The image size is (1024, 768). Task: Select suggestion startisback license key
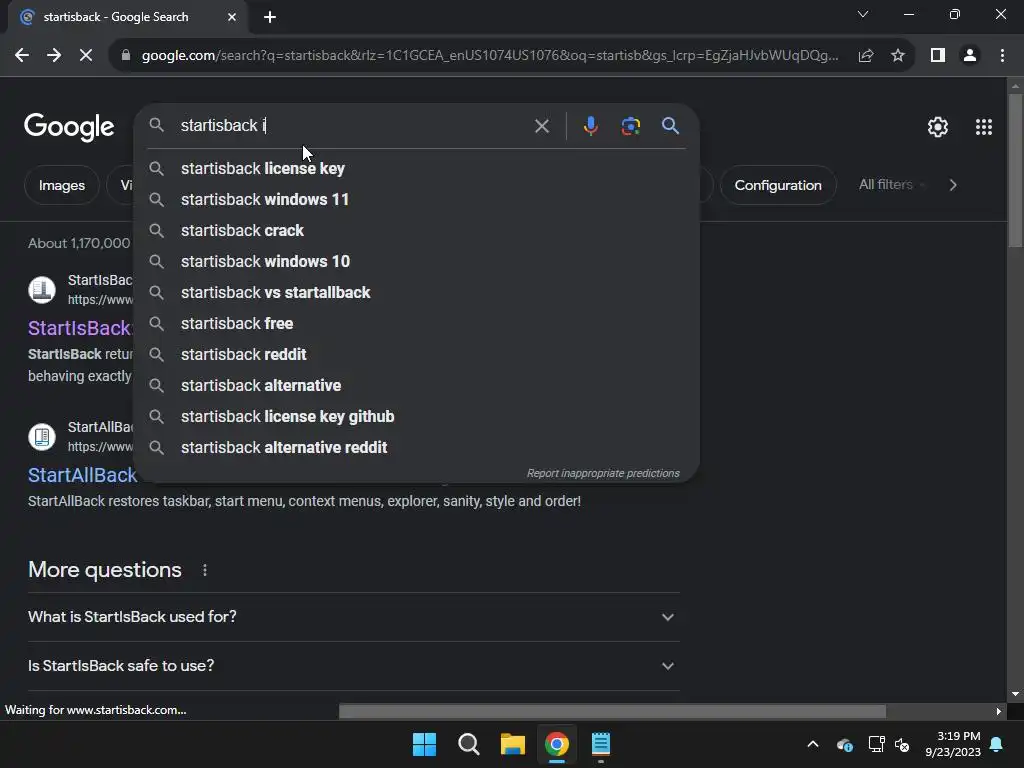(417, 168)
